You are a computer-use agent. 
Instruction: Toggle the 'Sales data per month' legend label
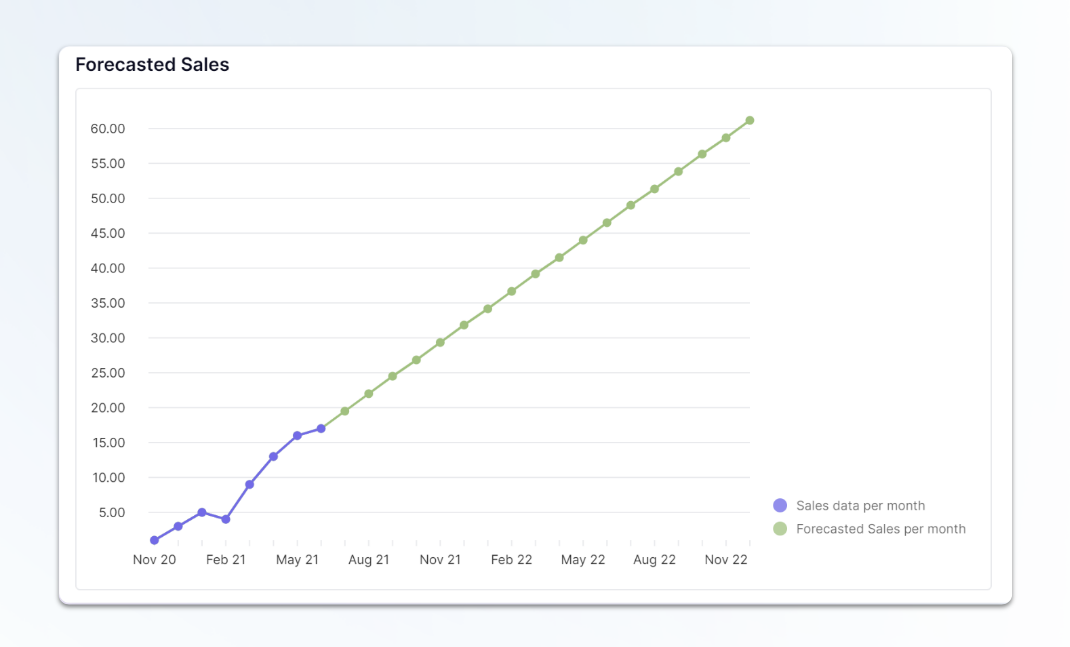tap(861, 506)
